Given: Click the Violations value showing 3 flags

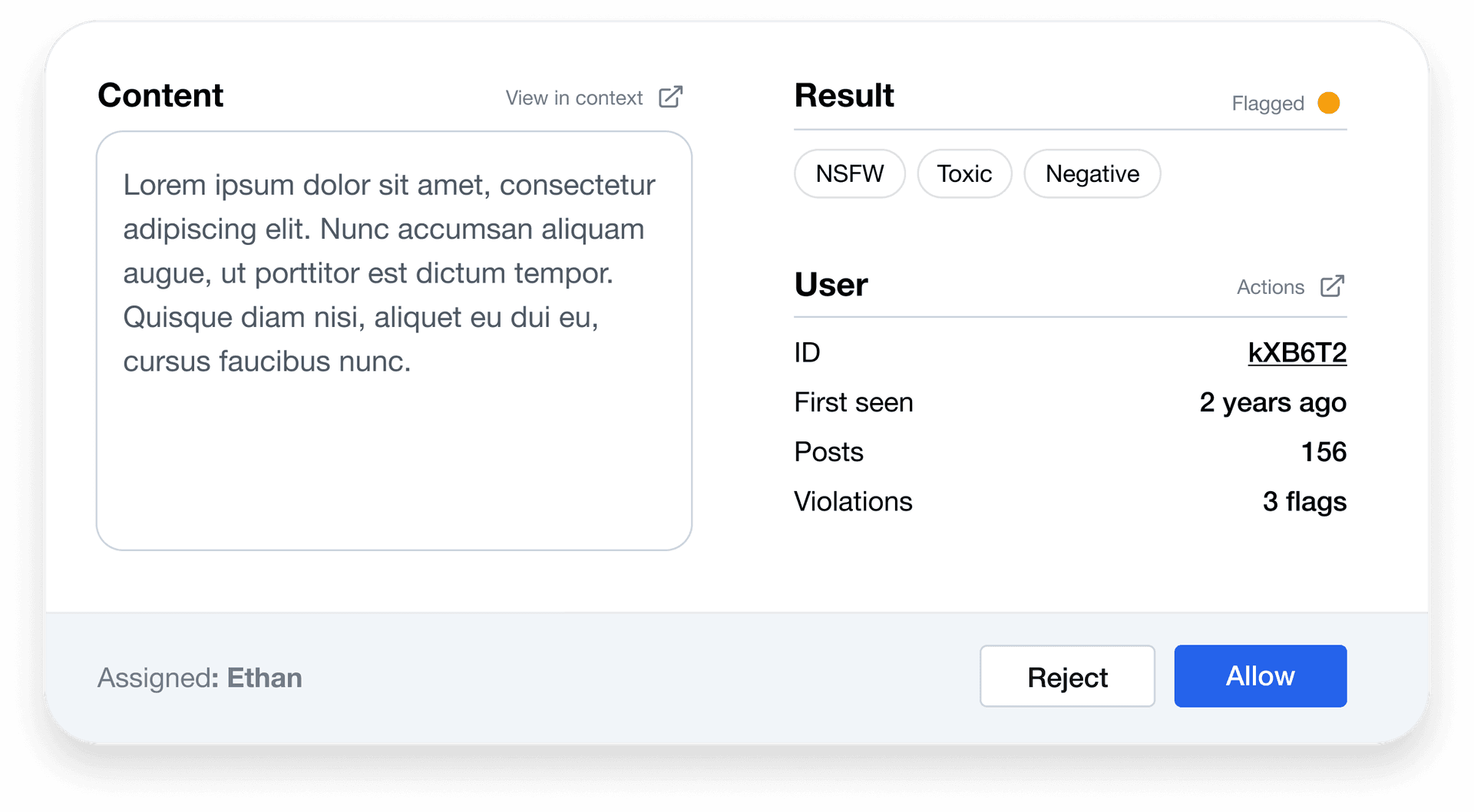Looking at the screenshot, I should point(1303,501).
